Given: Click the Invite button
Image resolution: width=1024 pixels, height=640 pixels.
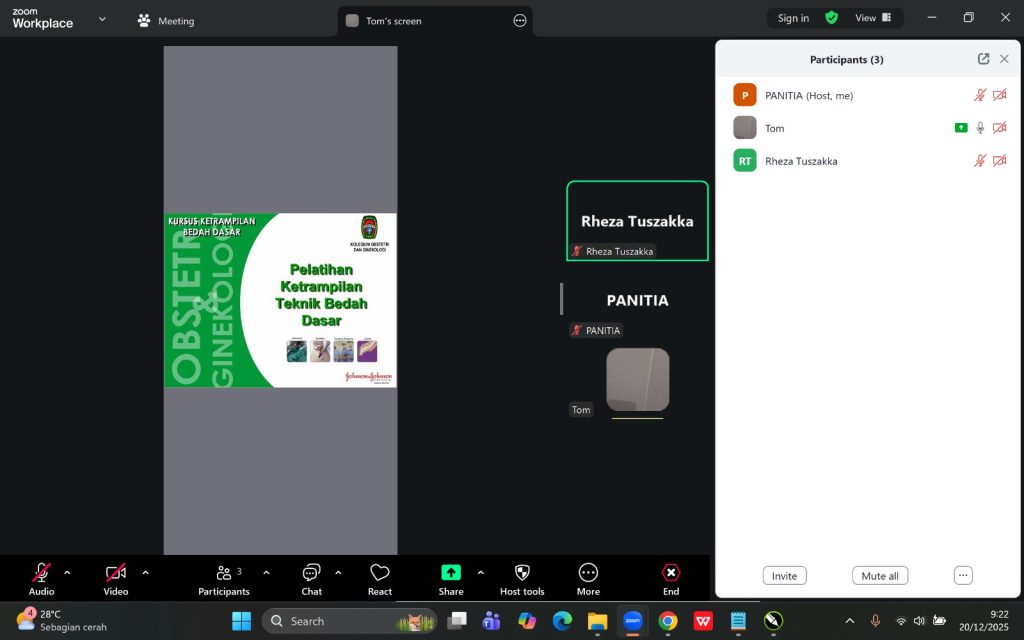Looking at the screenshot, I should click(784, 576).
